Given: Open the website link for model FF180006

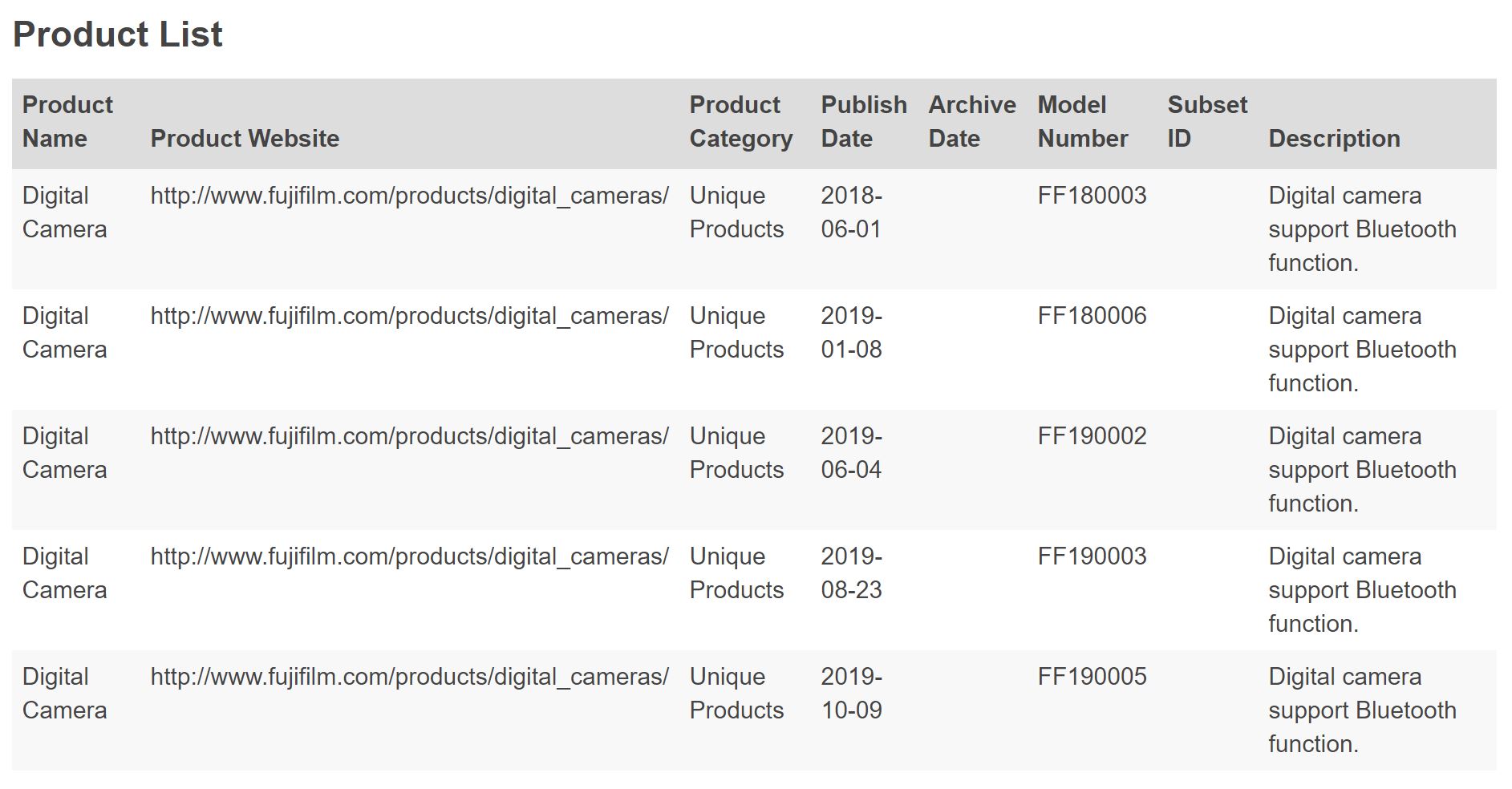Looking at the screenshot, I should click(x=409, y=316).
